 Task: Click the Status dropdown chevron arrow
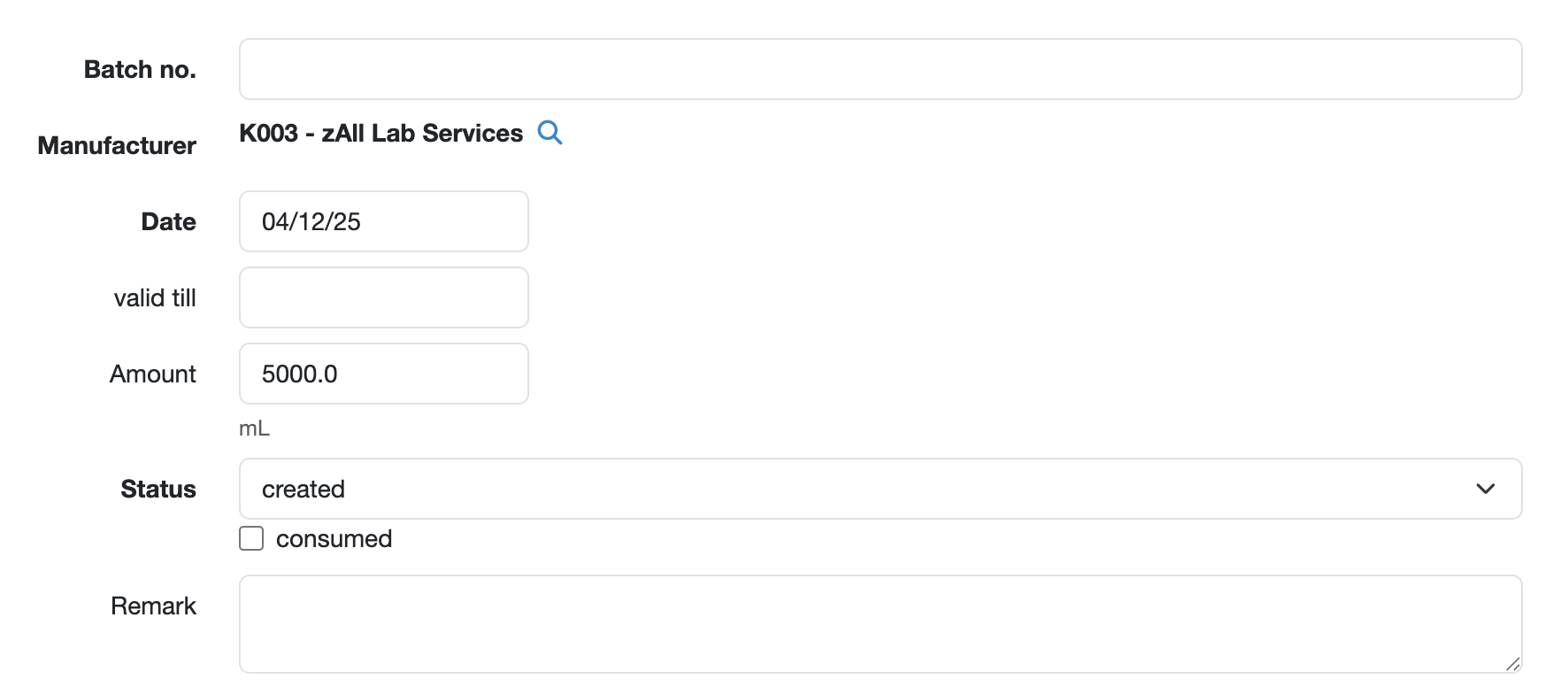pos(1485,489)
